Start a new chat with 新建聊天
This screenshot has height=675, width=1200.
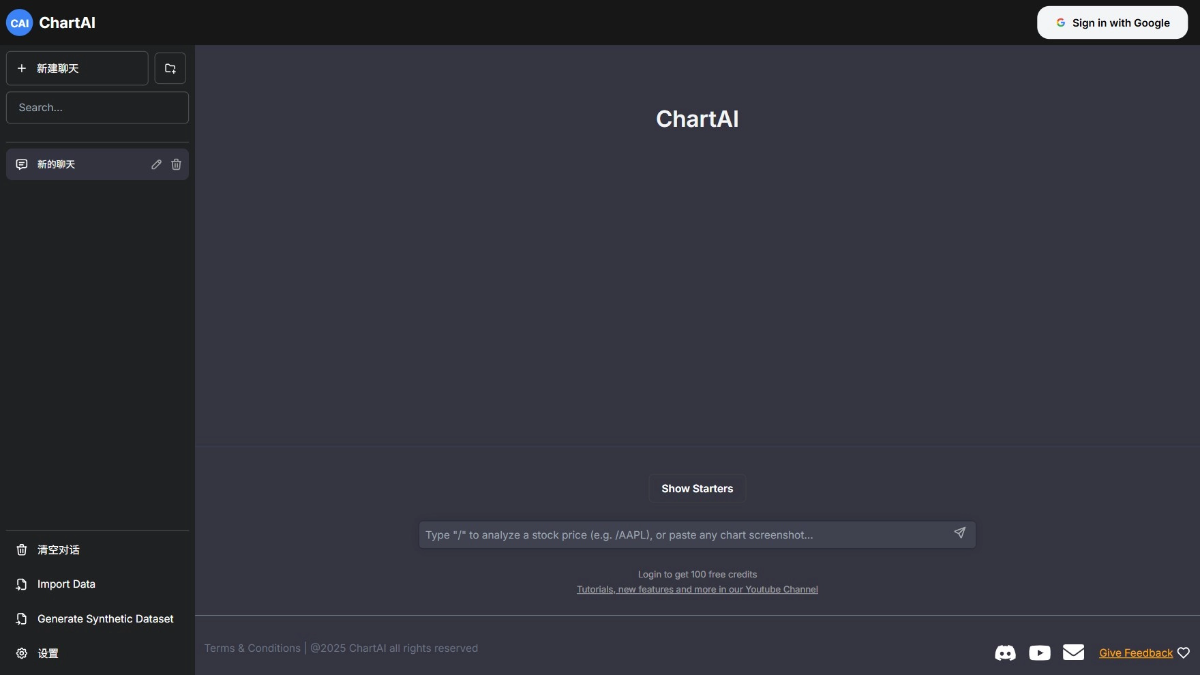coord(77,68)
